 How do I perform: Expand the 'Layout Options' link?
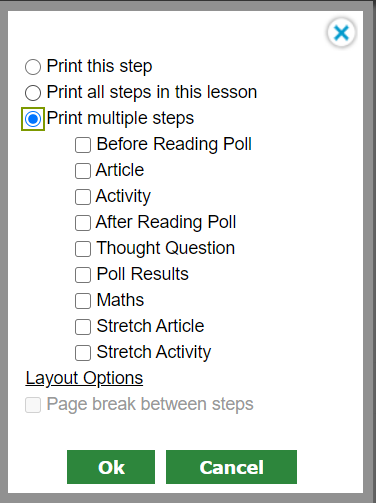click(x=84, y=378)
